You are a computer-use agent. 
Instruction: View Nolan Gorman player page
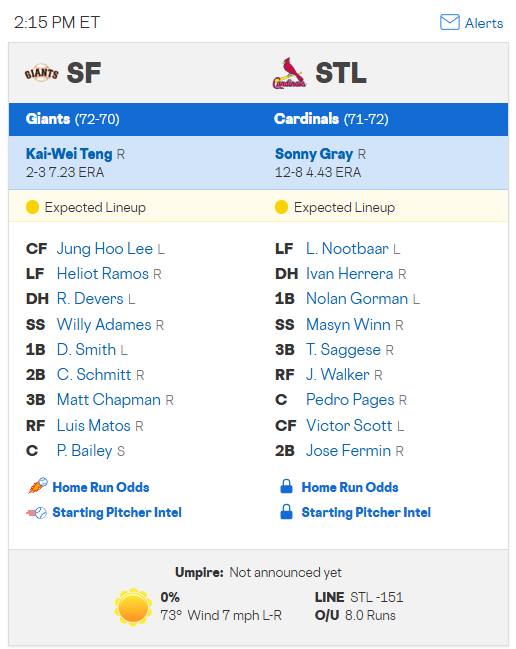click(357, 299)
